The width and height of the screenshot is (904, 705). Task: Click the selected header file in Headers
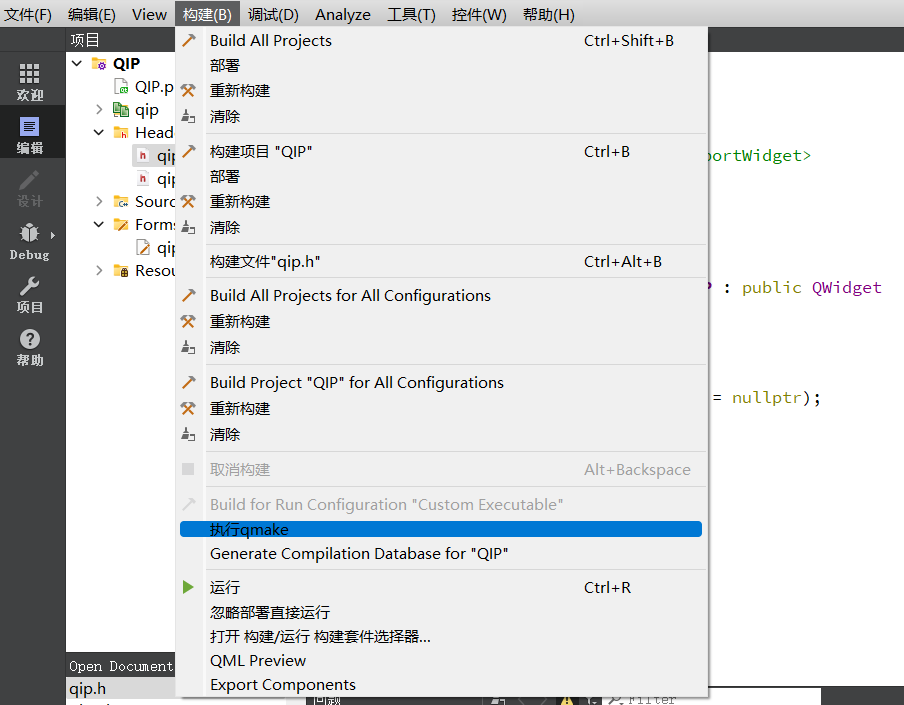[x=154, y=156]
